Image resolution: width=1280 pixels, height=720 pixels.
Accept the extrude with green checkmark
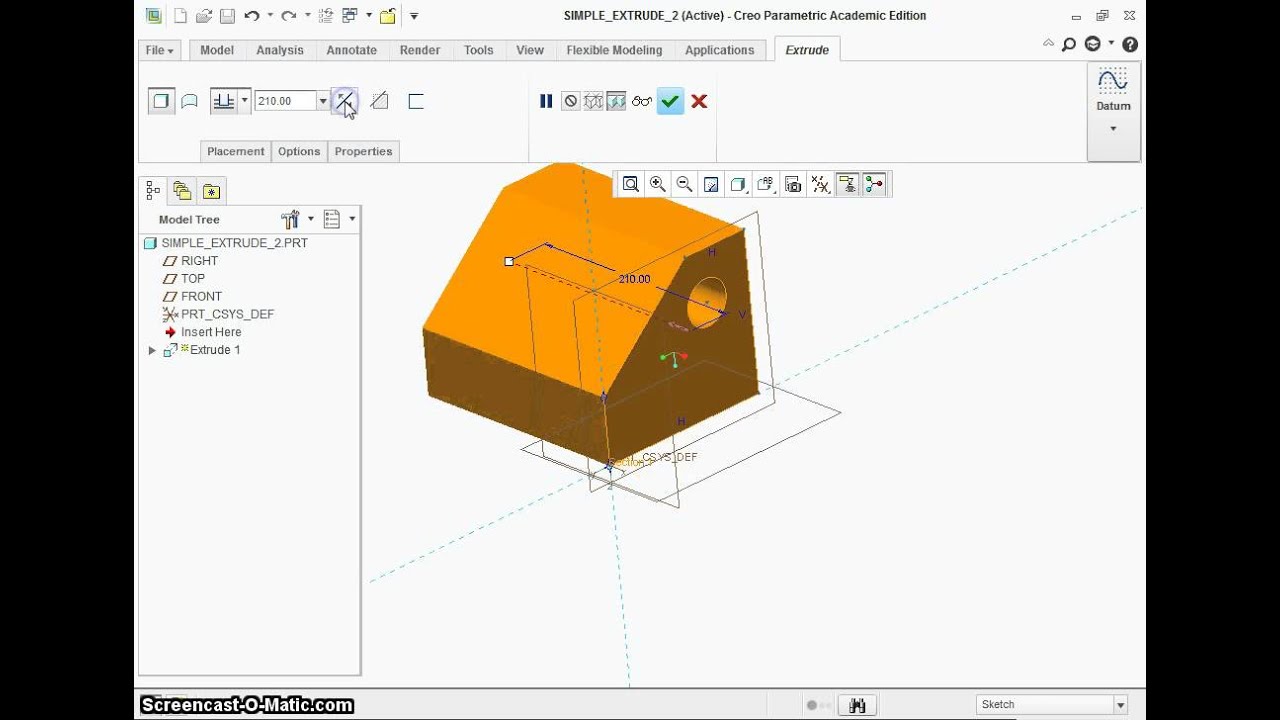point(670,101)
